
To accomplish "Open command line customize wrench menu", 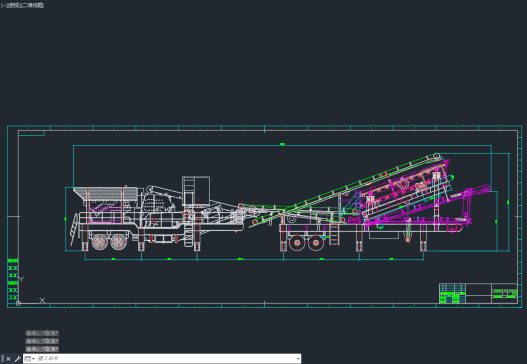I will point(17,359).
